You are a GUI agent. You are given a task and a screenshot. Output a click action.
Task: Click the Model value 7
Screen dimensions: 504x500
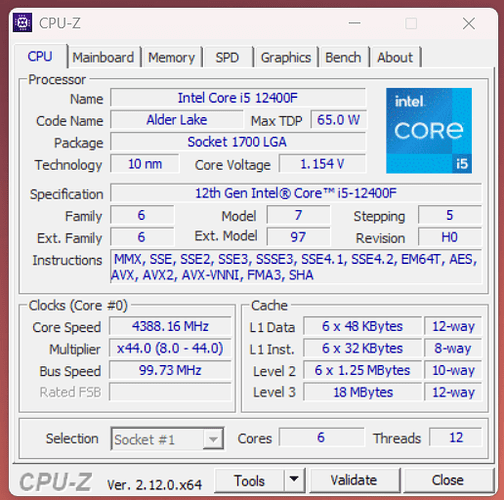(x=298, y=215)
